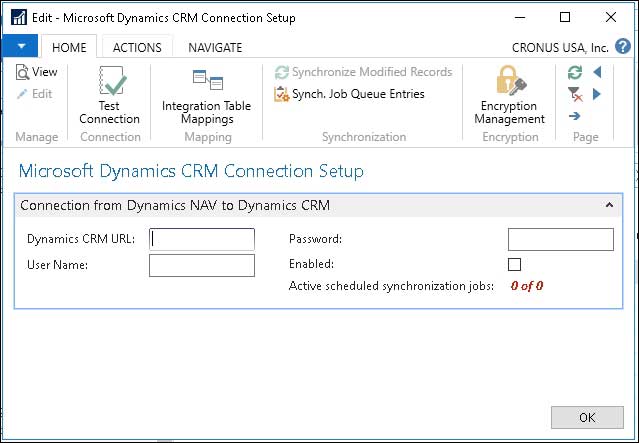Click the Dynamics NAV app icon in title bar

coord(19,18)
